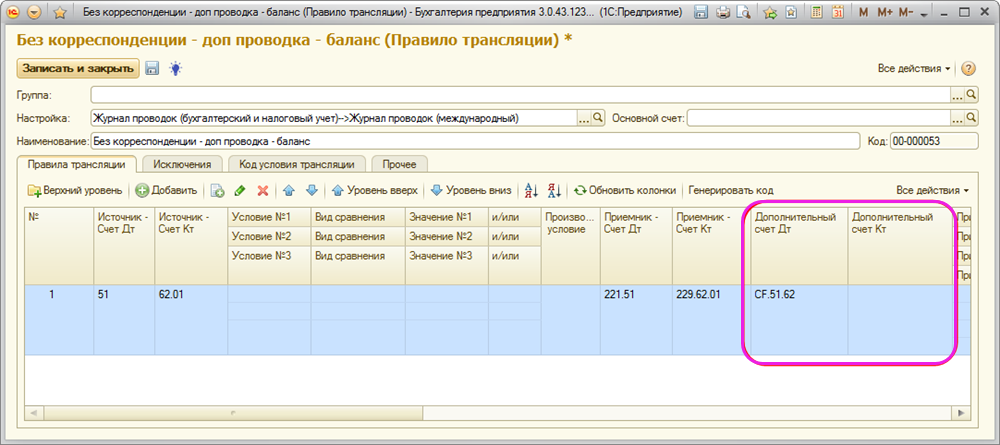Open the Код условия трансляции tab
The width and height of the screenshot is (1000, 445).
coord(297,164)
